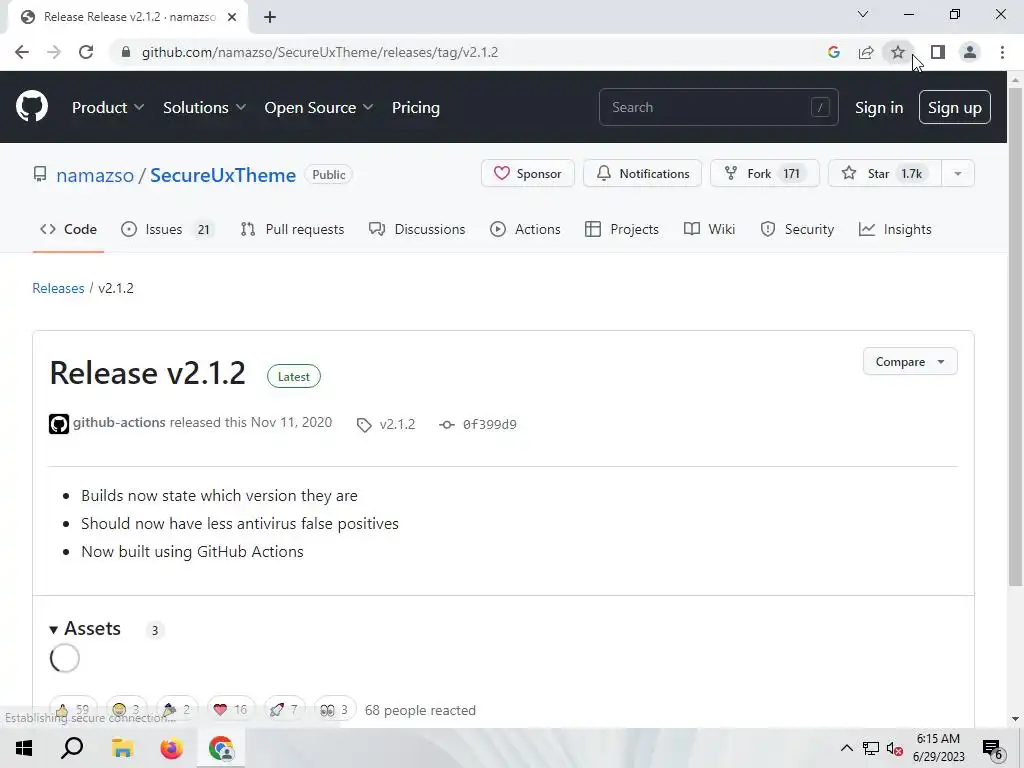Click the github-actions author link
This screenshot has width=1024, height=768.
click(x=119, y=423)
